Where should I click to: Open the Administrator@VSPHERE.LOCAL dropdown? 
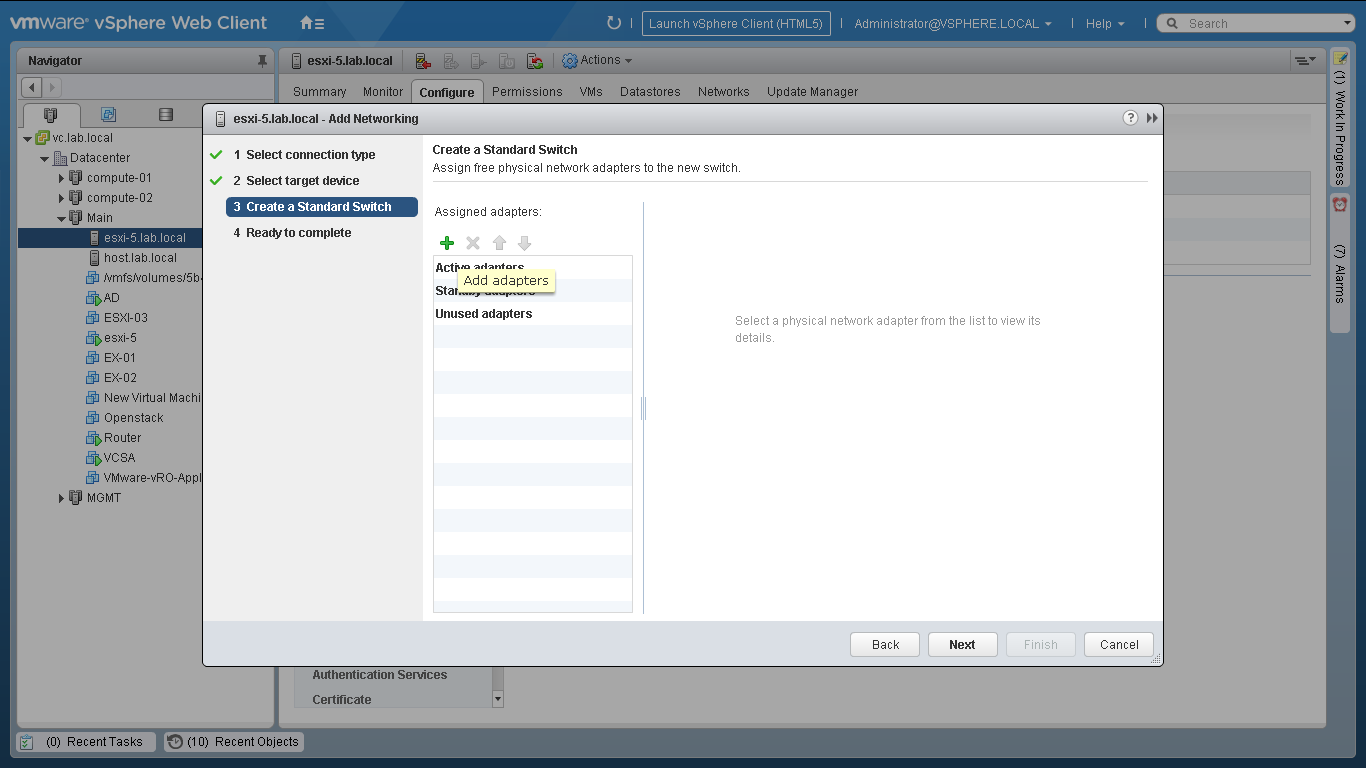point(952,23)
